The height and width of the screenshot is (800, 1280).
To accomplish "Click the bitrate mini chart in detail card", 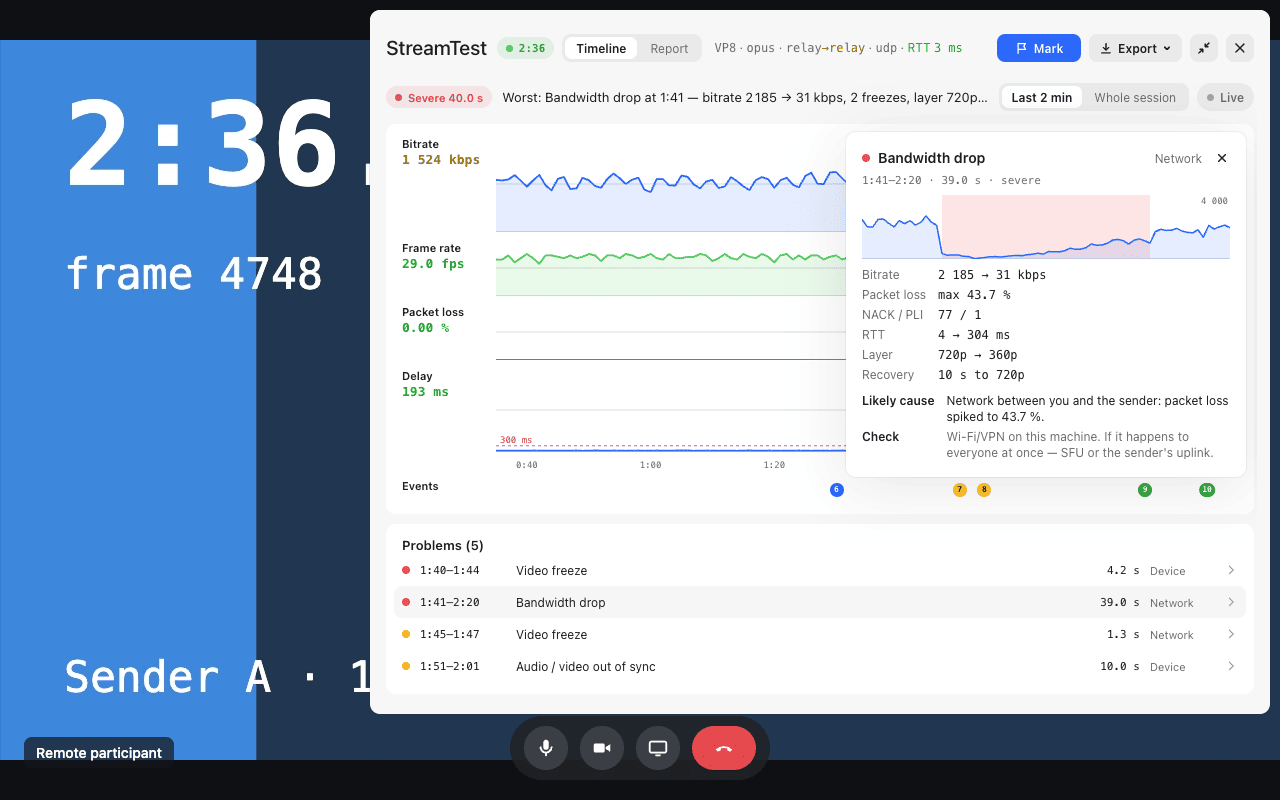I will tap(1046, 227).
